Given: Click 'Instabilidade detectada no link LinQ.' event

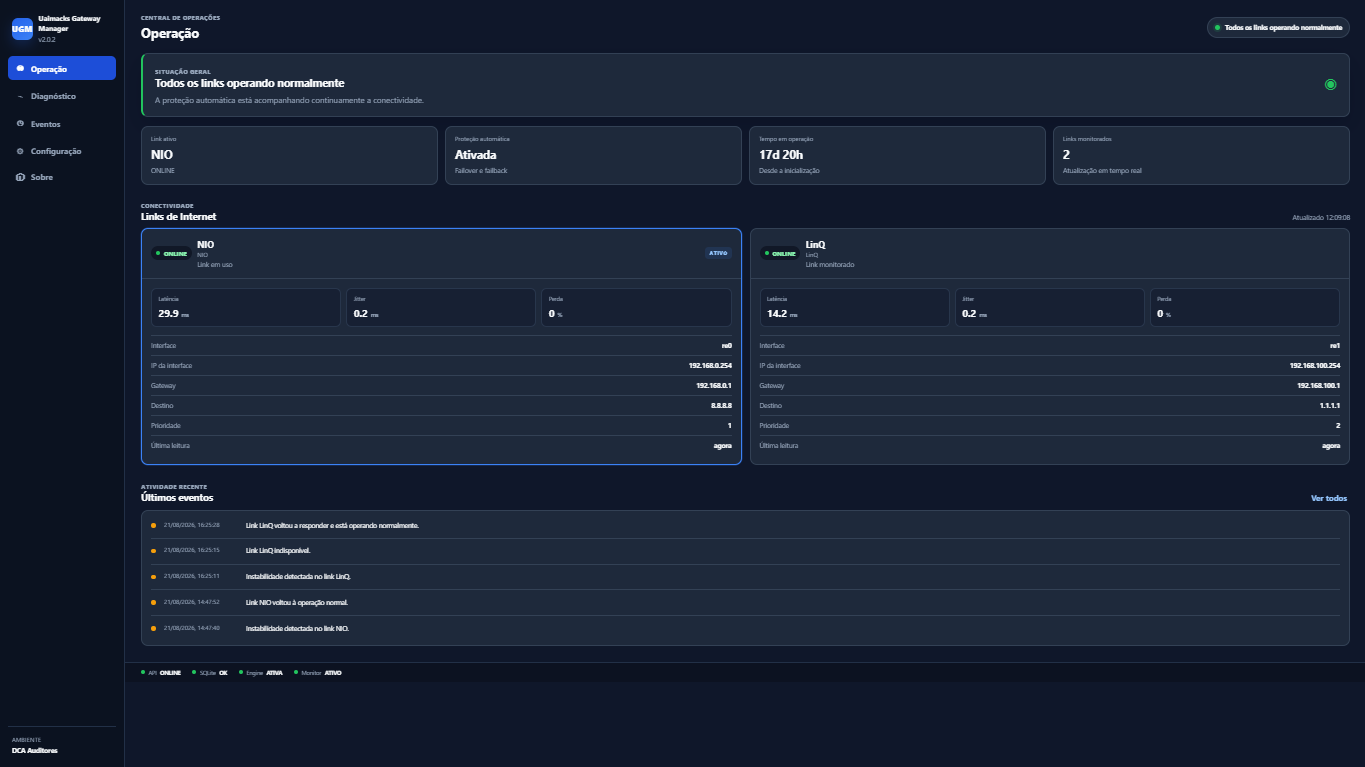Looking at the screenshot, I should (x=298, y=576).
